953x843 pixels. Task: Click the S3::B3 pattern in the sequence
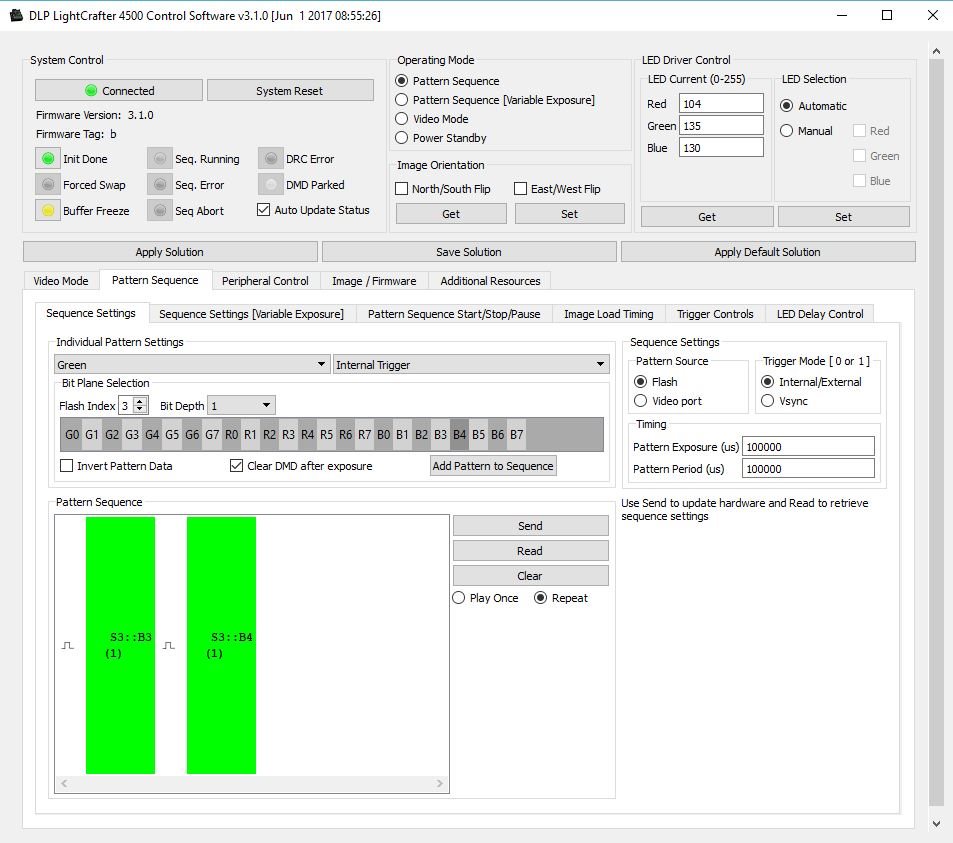tap(120, 645)
